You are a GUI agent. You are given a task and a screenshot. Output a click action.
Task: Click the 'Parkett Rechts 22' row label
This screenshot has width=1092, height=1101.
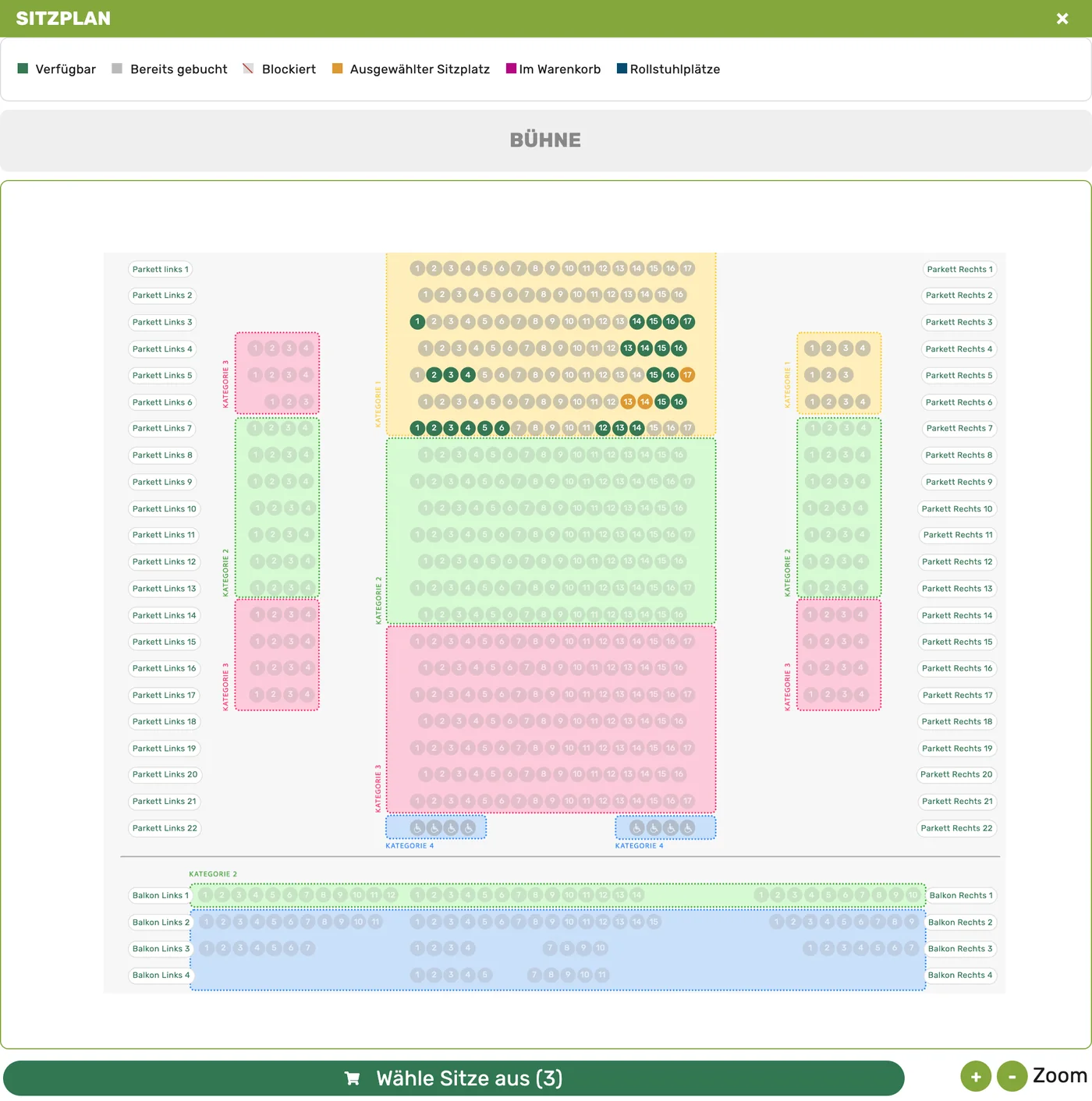pyautogui.click(x=956, y=828)
